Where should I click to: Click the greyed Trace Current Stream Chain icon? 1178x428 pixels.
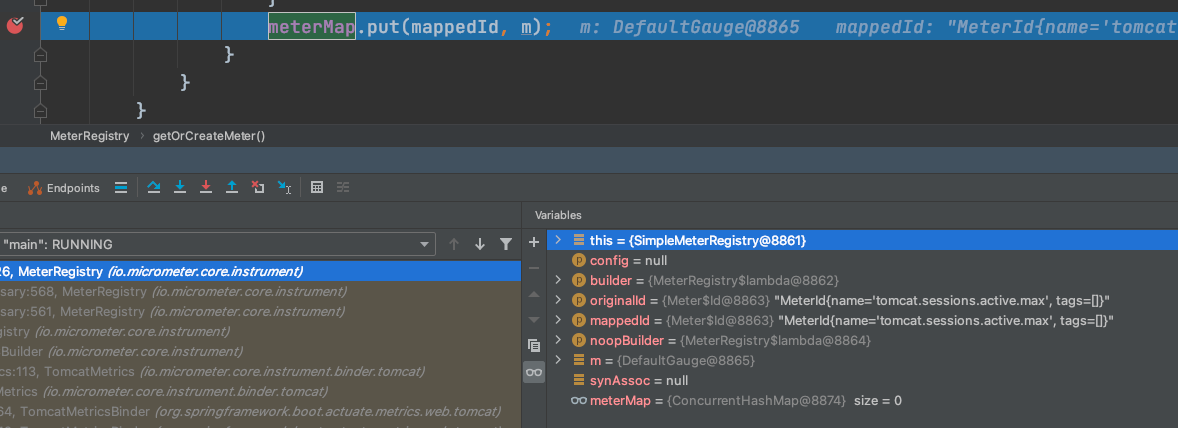pyautogui.click(x=343, y=188)
